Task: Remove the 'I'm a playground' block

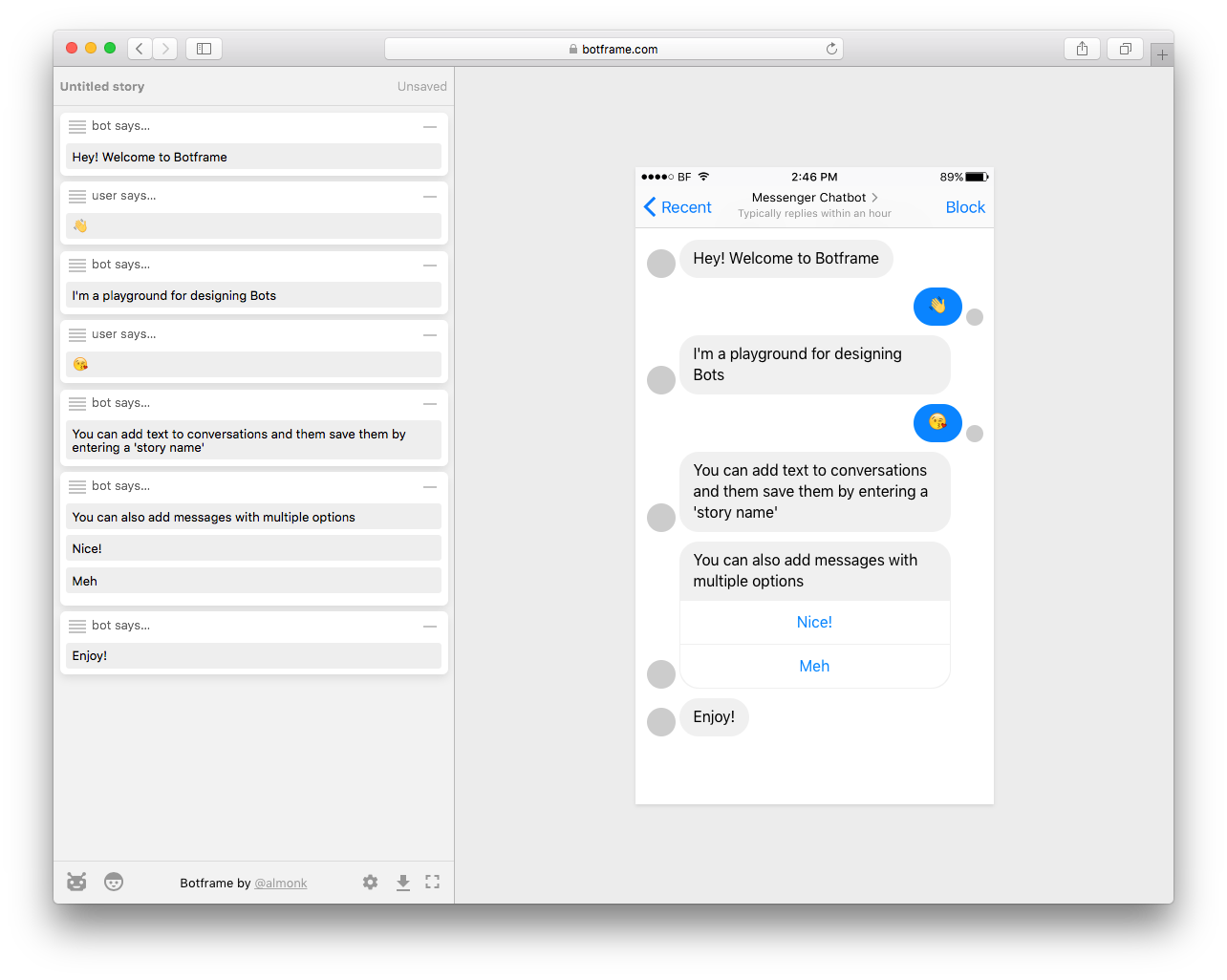Action: tap(430, 266)
